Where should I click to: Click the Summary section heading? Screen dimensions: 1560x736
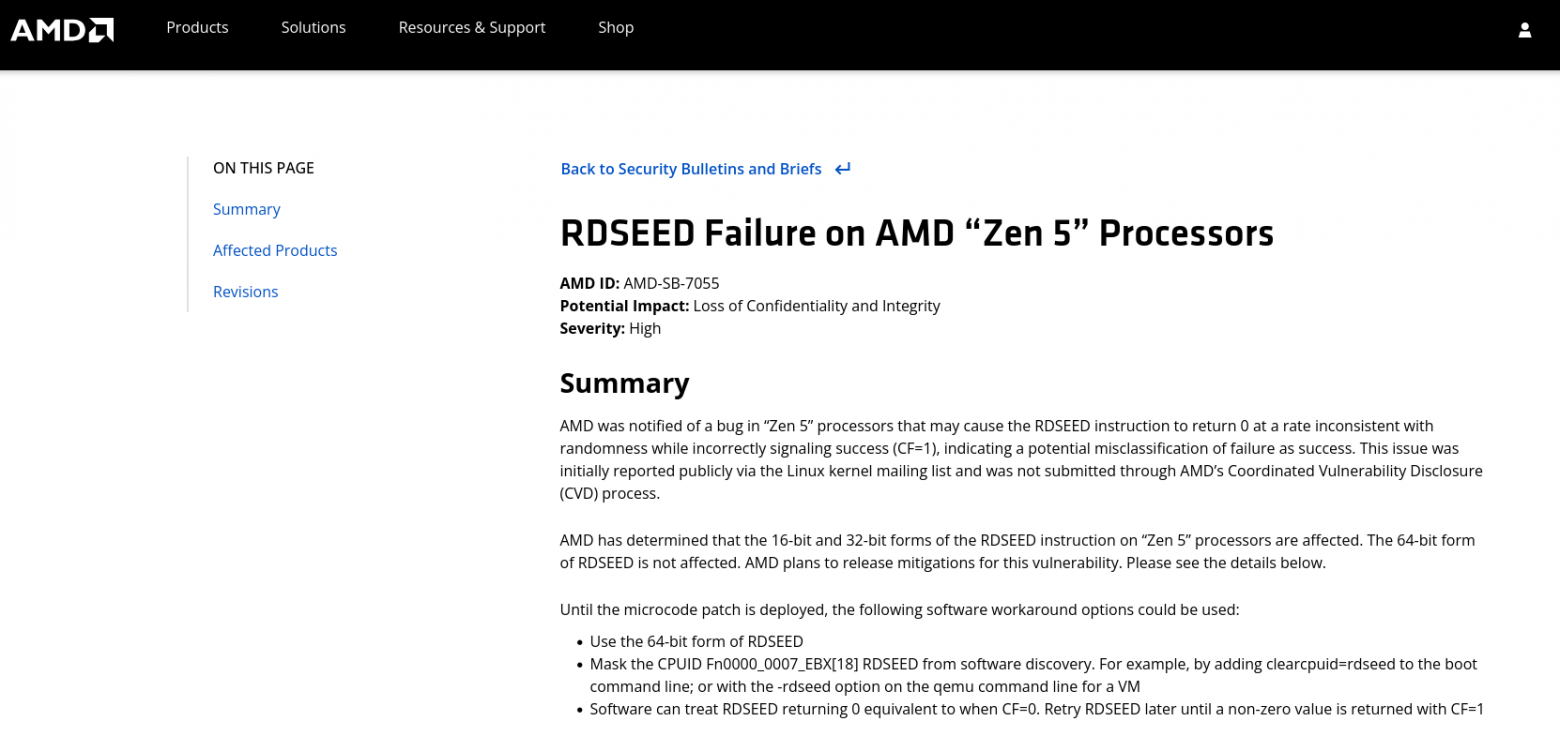[x=624, y=383]
